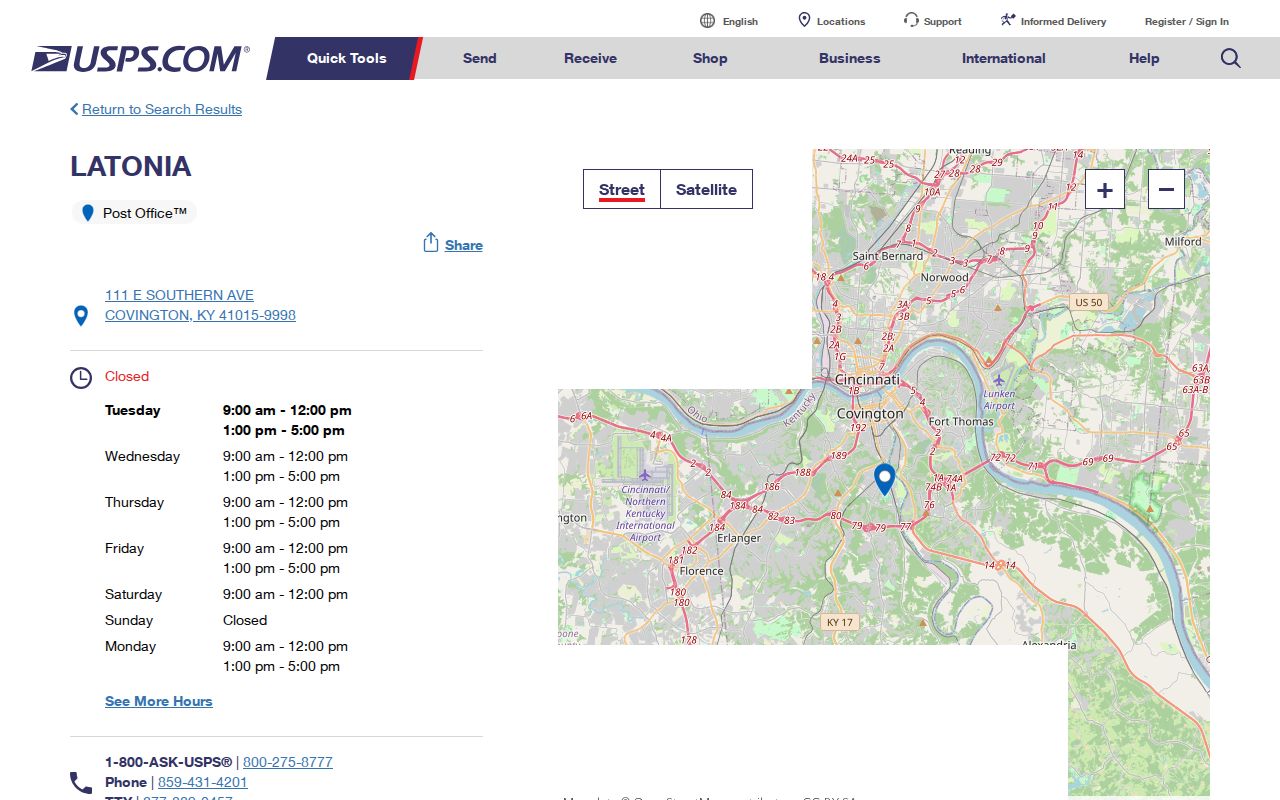Open the Shop menu
The width and height of the screenshot is (1280, 800).
click(710, 58)
